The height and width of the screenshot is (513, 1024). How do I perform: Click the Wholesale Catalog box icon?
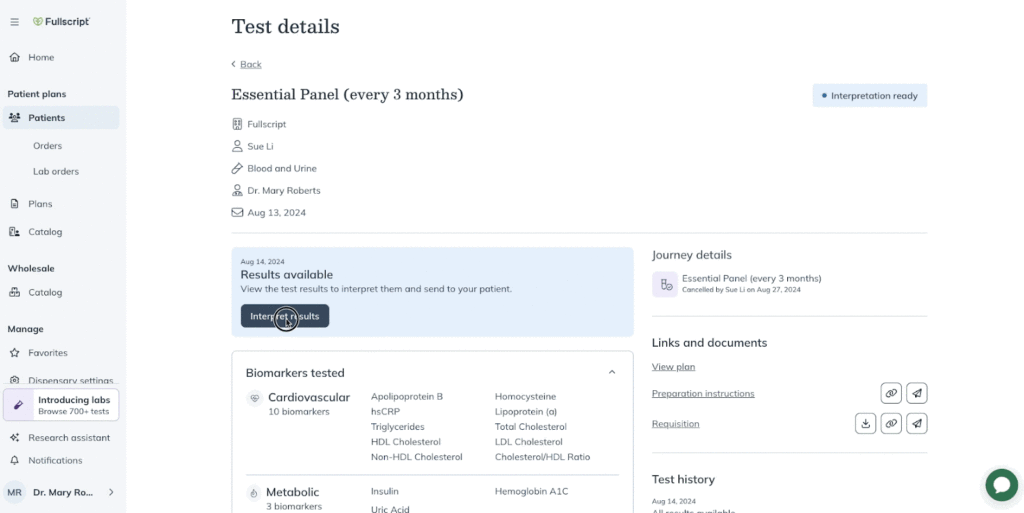point(14,293)
